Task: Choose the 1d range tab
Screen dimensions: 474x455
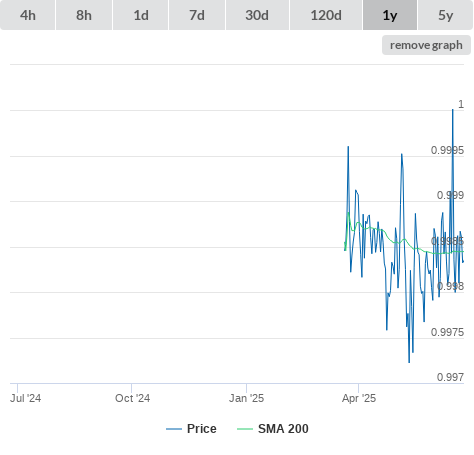Action: point(141,15)
